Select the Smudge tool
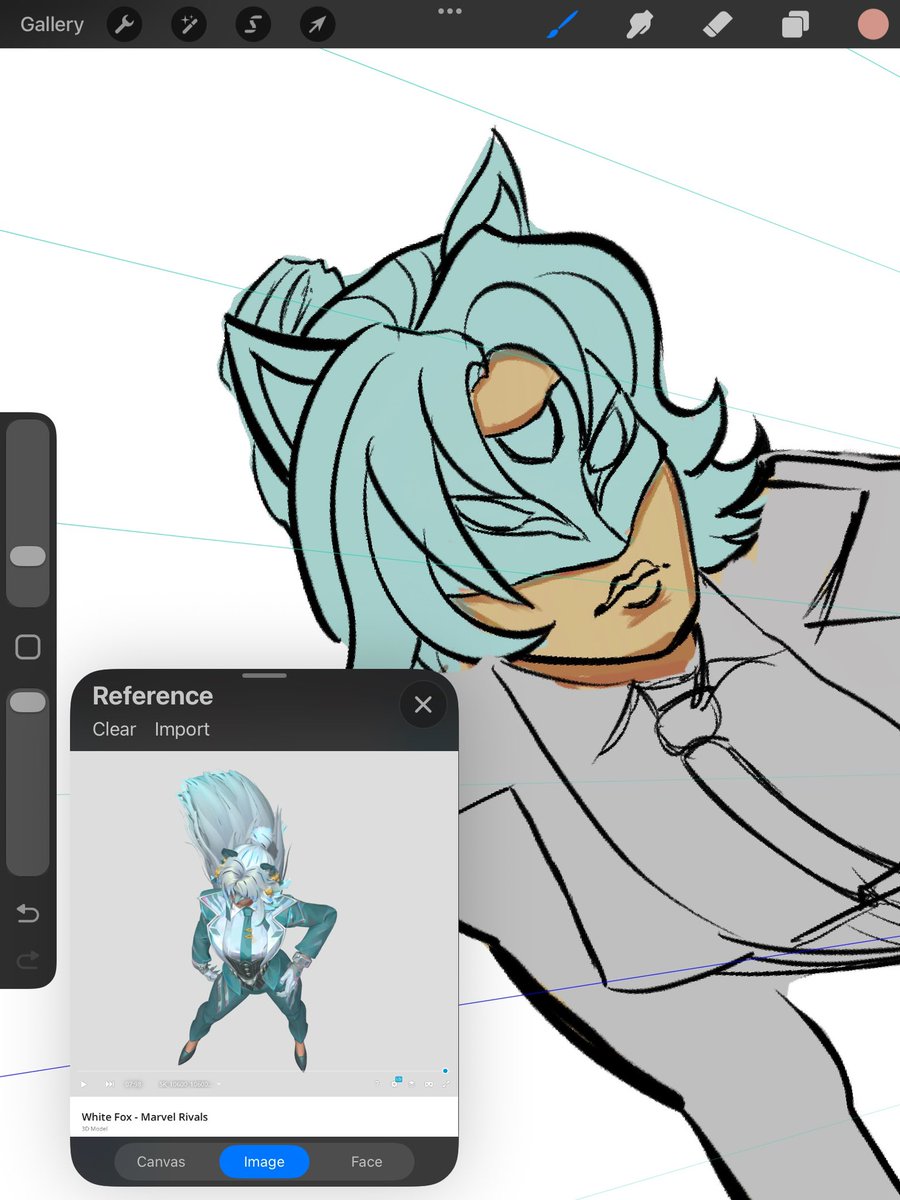 tap(640, 24)
